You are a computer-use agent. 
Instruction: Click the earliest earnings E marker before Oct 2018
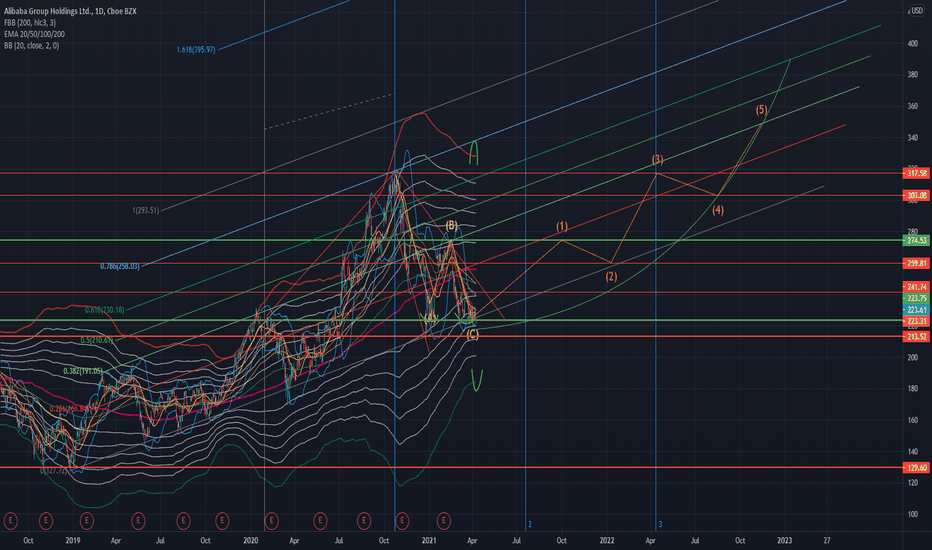pos(10,521)
